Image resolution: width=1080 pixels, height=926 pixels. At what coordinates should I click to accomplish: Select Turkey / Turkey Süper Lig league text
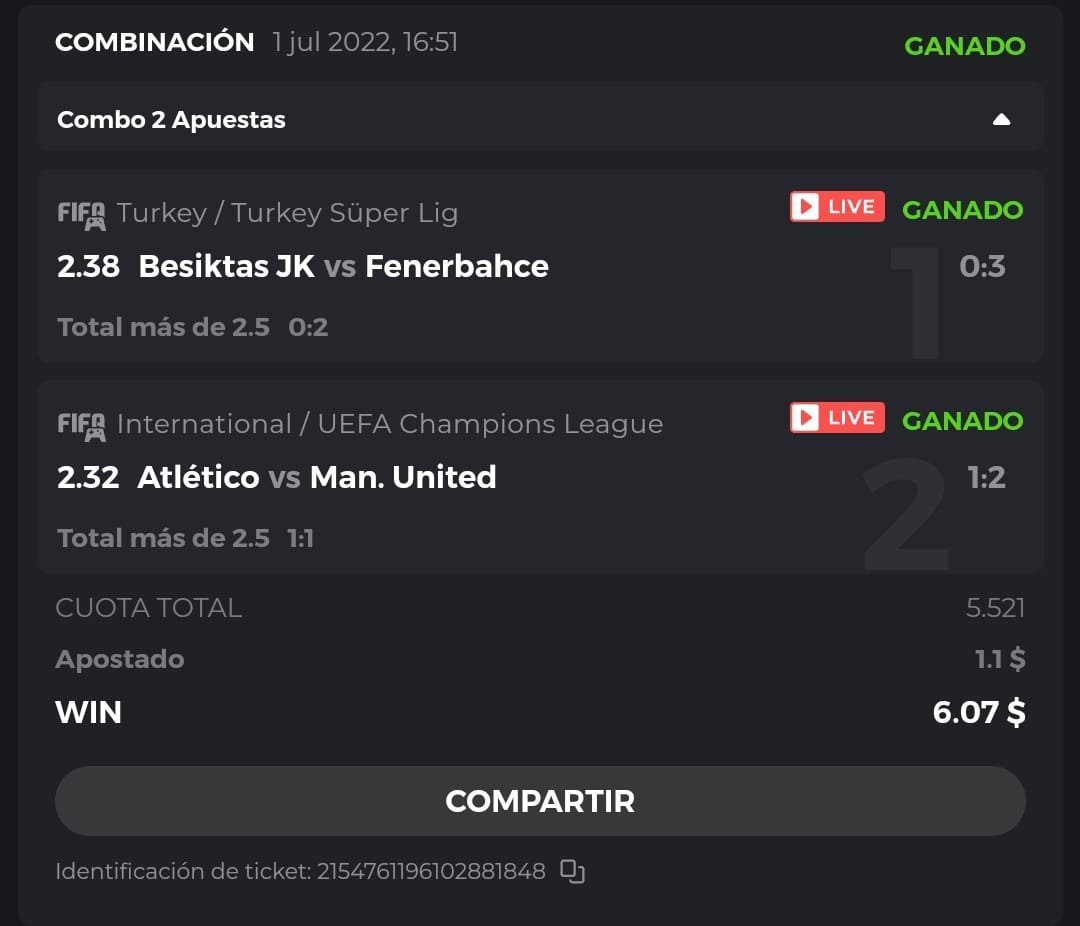coord(287,213)
